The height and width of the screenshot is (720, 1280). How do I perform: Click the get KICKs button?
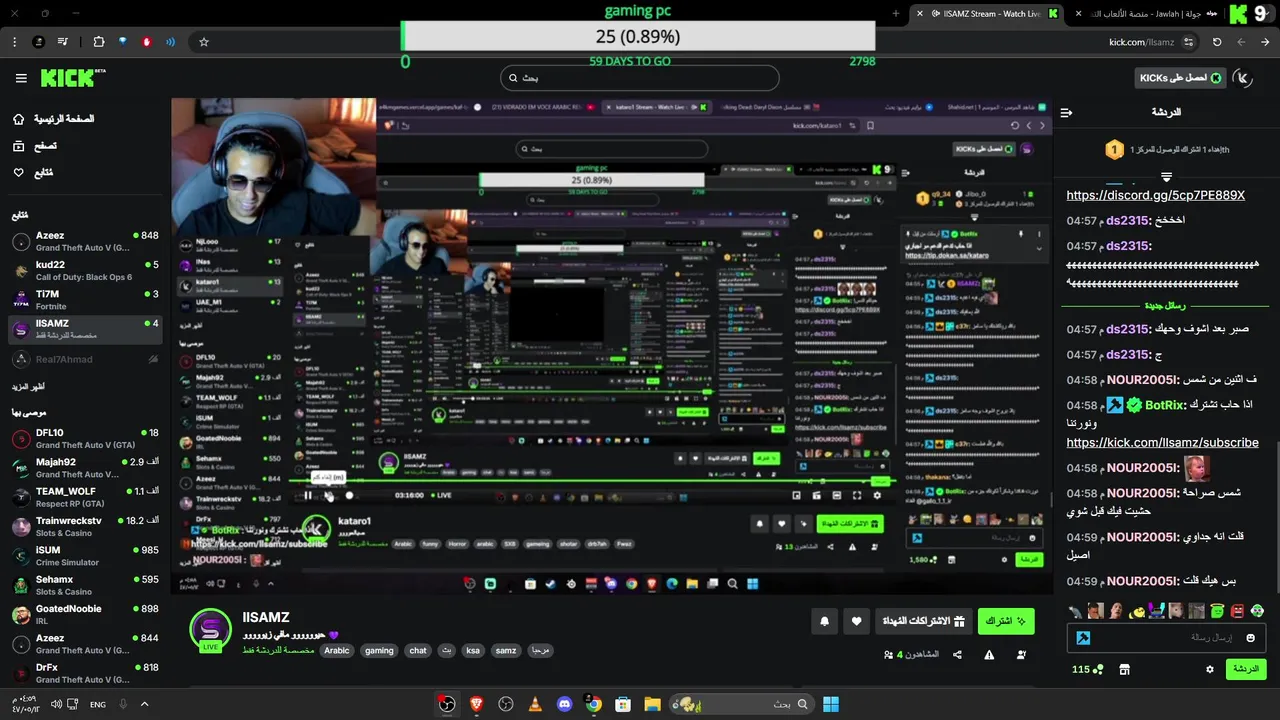pyautogui.click(x=1180, y=78)
